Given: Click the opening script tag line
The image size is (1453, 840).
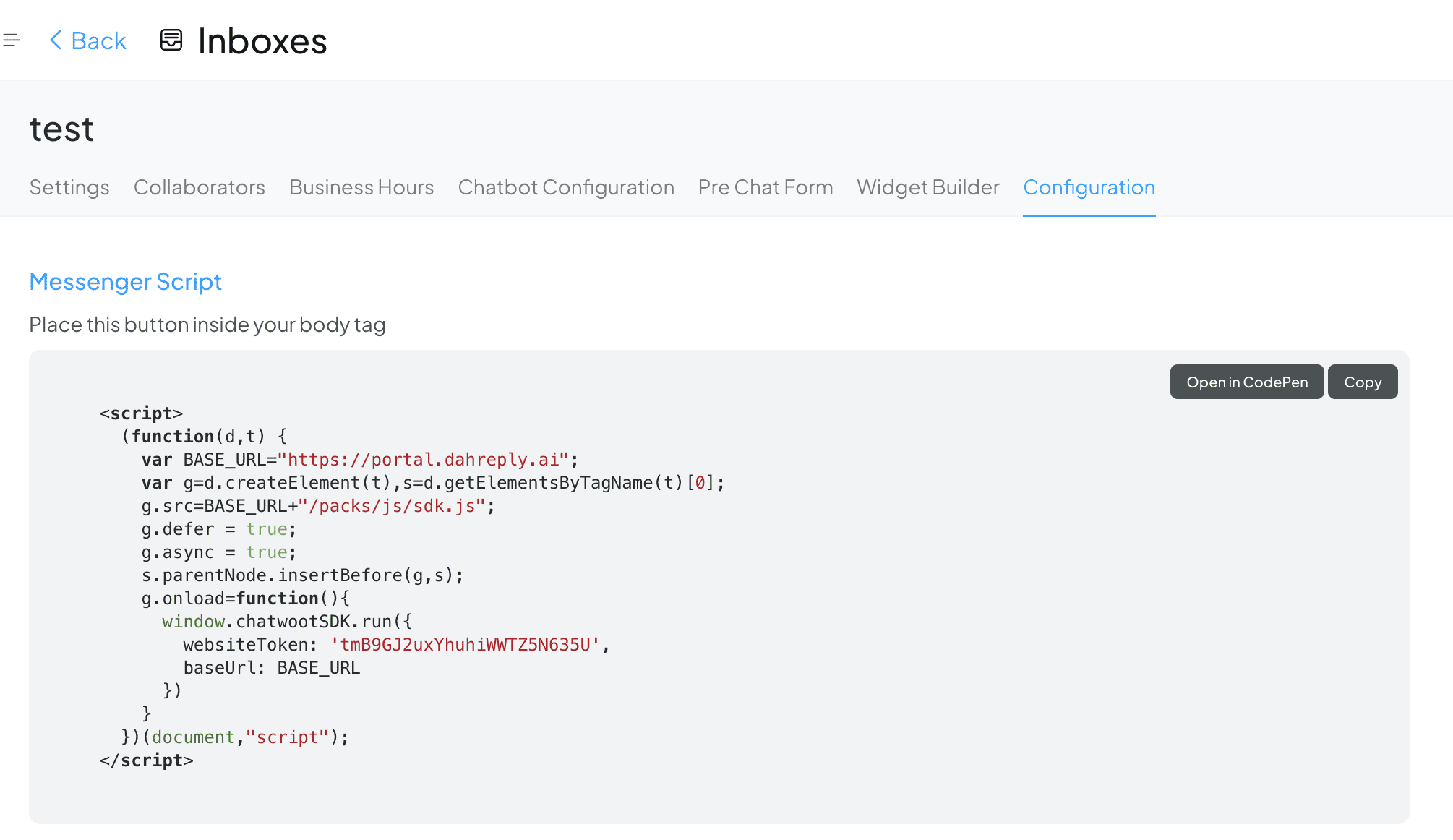Looking at the screenshot, I should pos(141,413).
